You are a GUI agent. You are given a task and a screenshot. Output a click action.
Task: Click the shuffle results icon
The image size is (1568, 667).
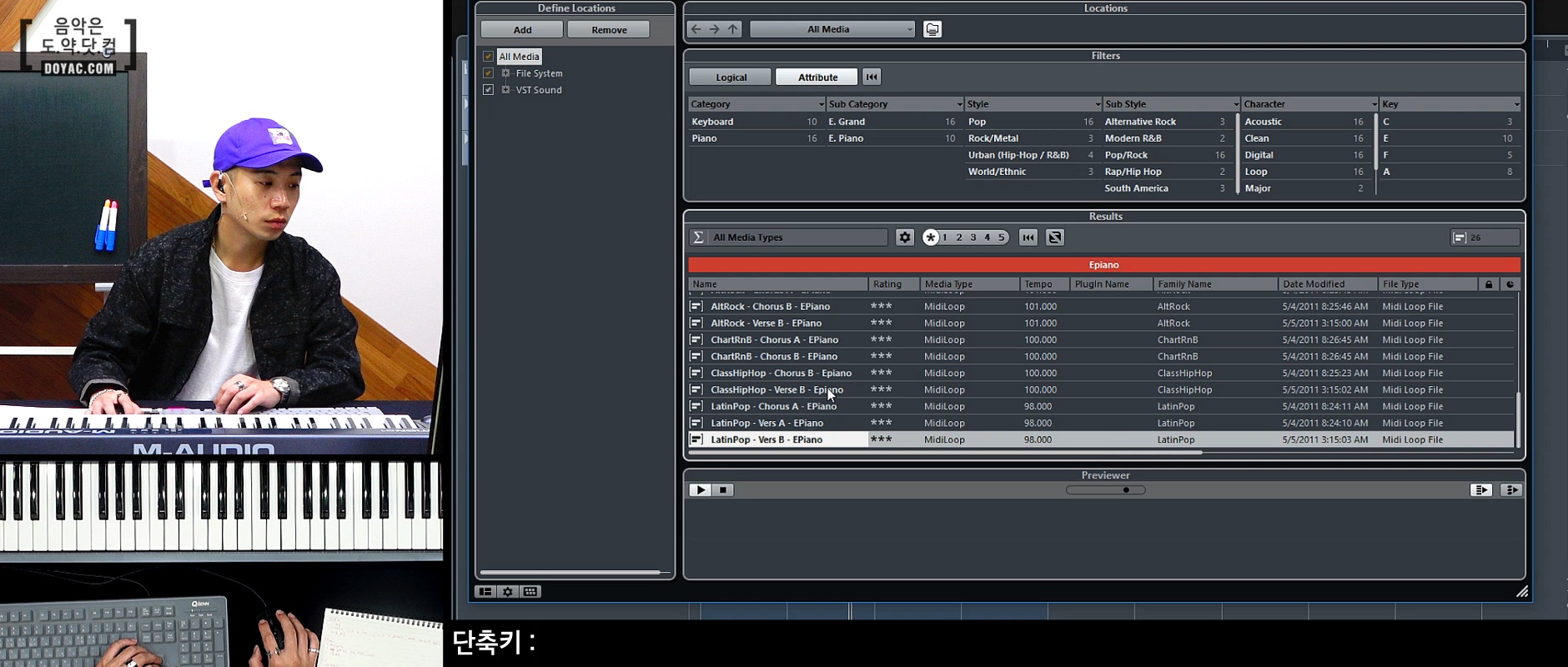[1055, 238]
